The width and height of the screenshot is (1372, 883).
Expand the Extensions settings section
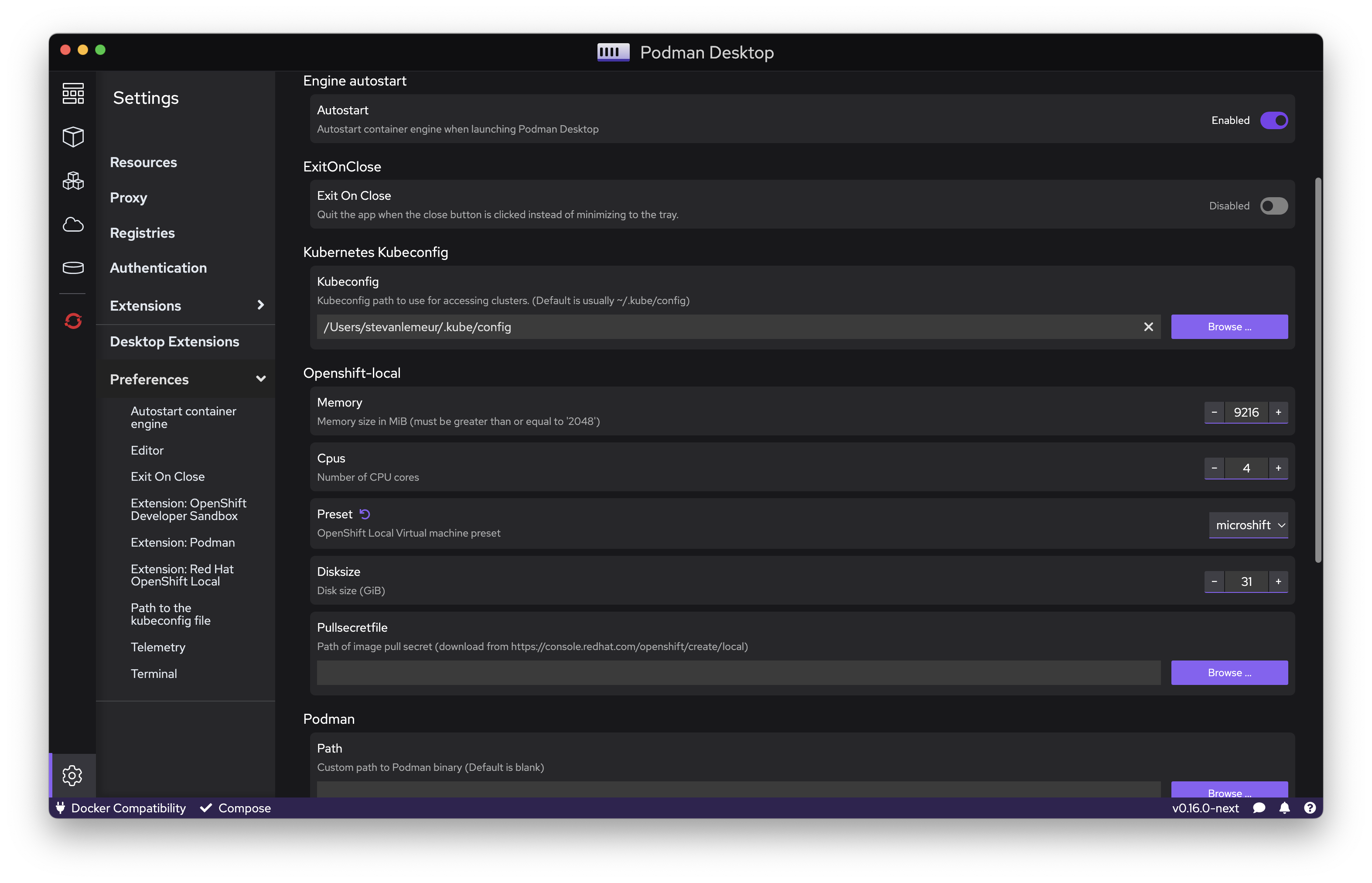click(261, 305)
